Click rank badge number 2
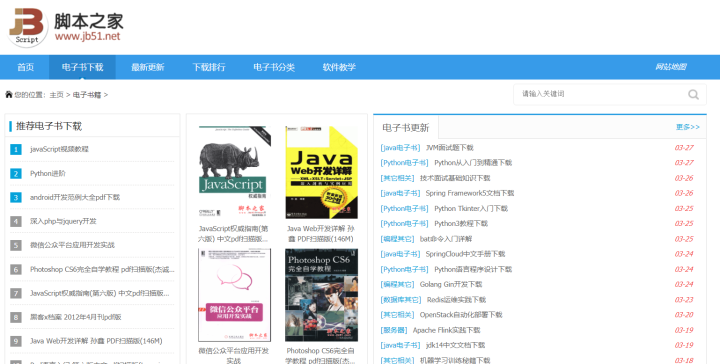 tap(16, 174)
